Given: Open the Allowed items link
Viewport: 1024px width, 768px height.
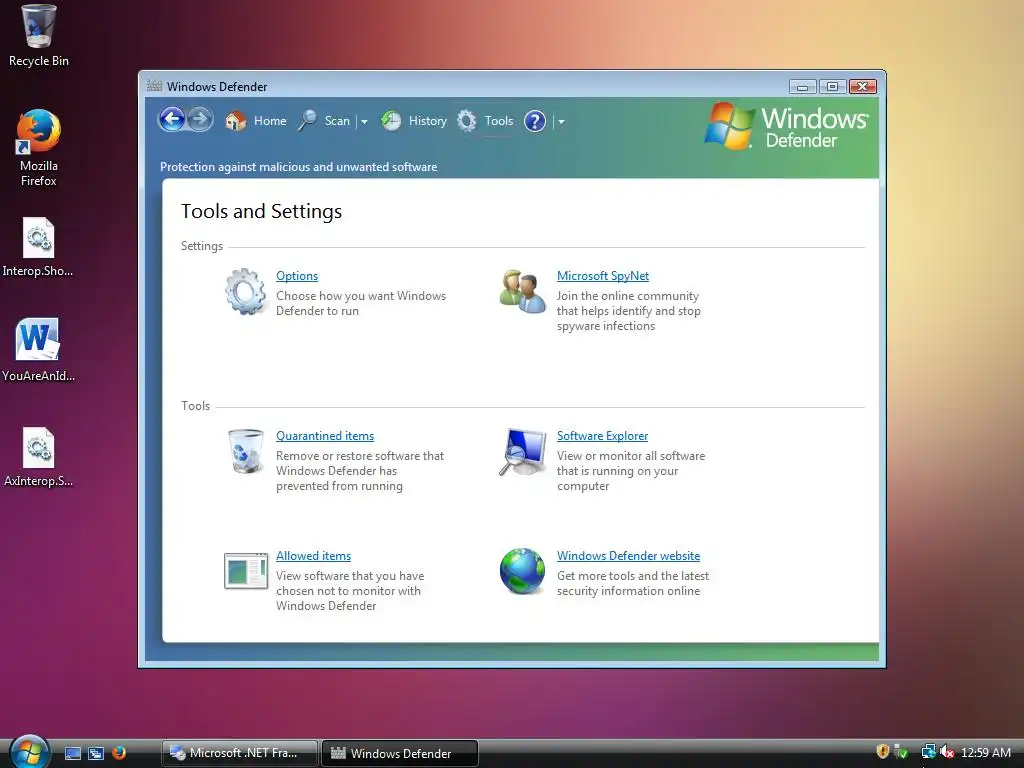Looking at the screenshot, I should [x=313, y=556].
